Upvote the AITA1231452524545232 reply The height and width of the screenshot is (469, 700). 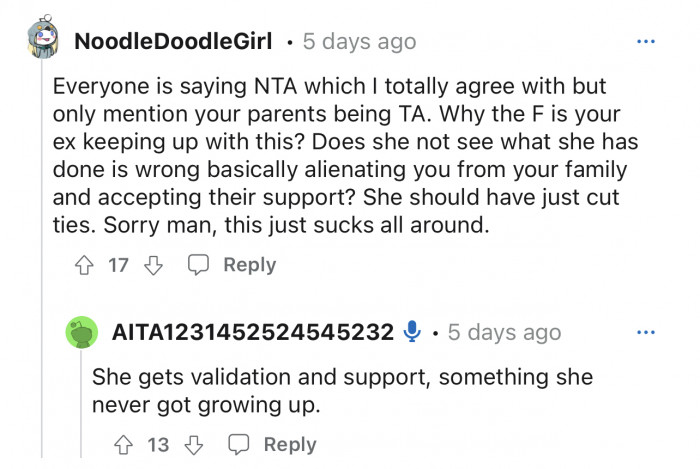tap(124, 445)
